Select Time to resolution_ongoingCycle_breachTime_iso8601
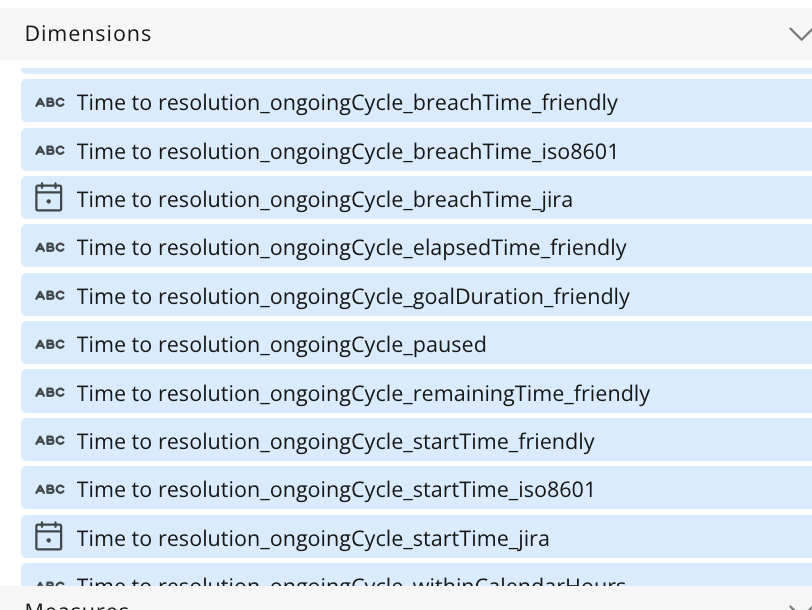This screenshot has width=812, height=610. 416,150
